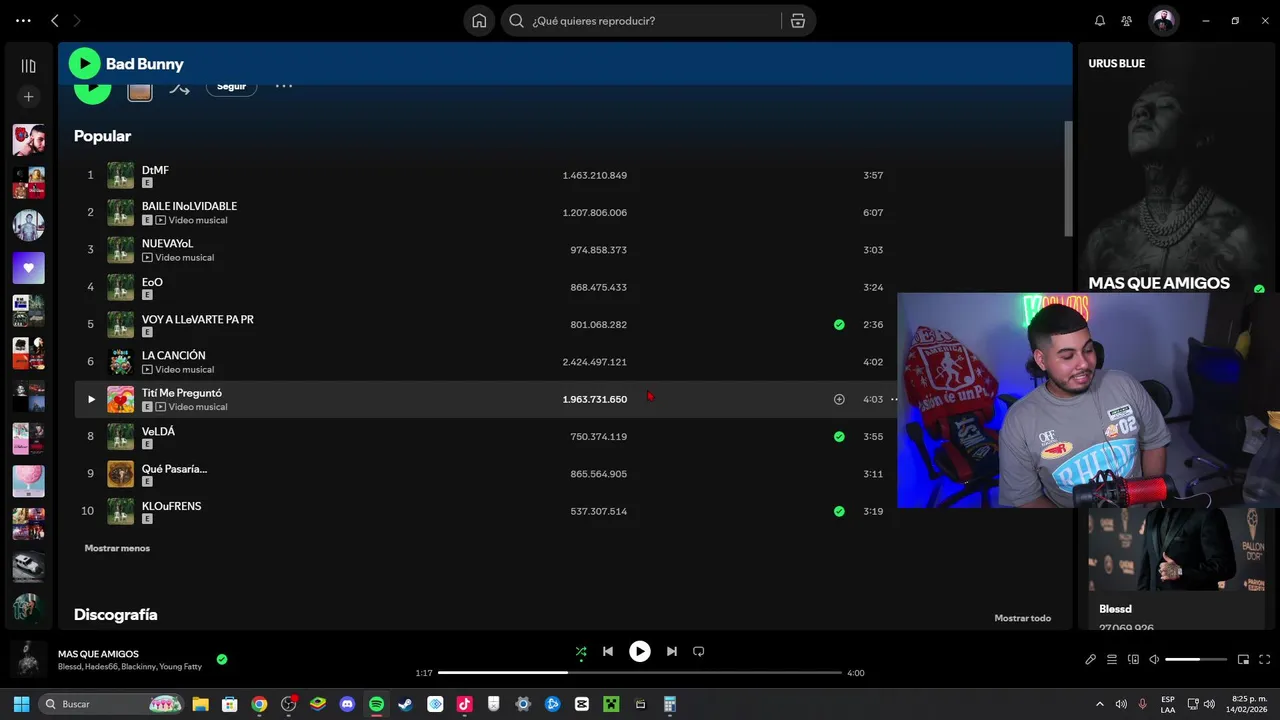Screen dimensions: 1280x720
Task: Play Bad Bunny from sticky header button
Action: 85,63
